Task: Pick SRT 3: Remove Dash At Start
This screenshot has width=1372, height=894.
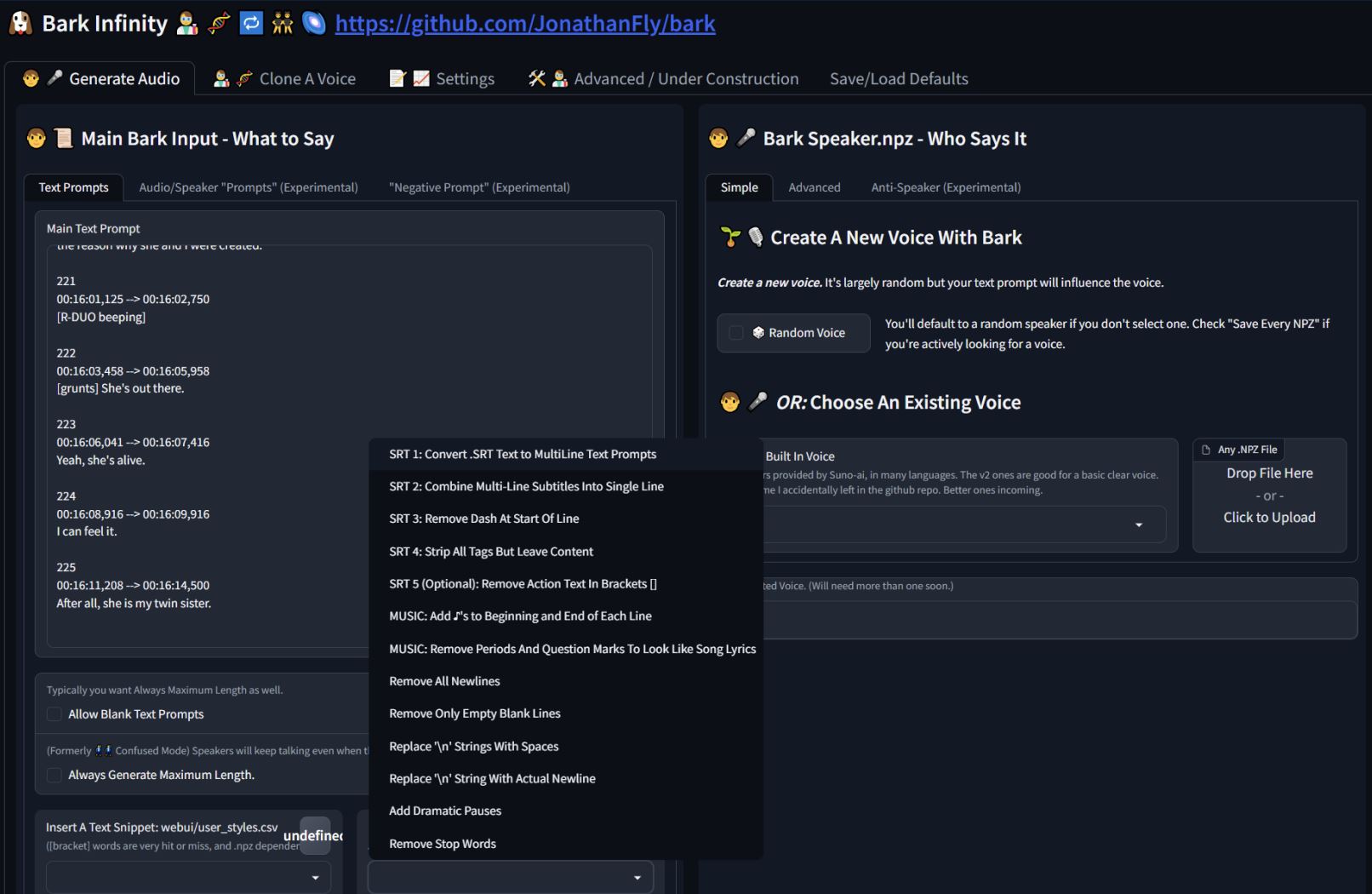Action: (565, 519)
